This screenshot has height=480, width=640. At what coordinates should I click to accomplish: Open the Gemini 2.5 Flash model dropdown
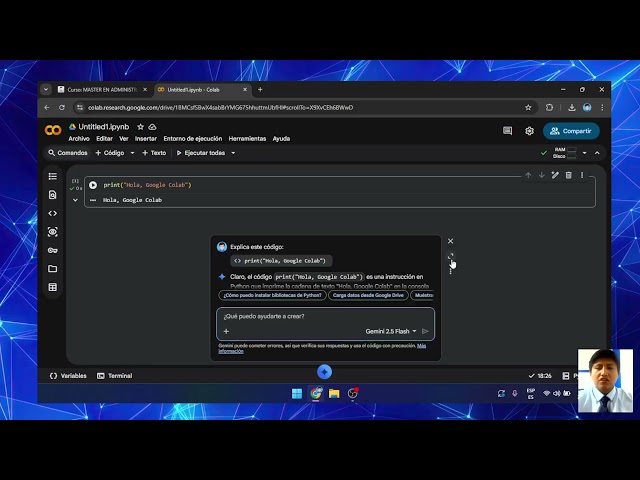coord(391,331)
